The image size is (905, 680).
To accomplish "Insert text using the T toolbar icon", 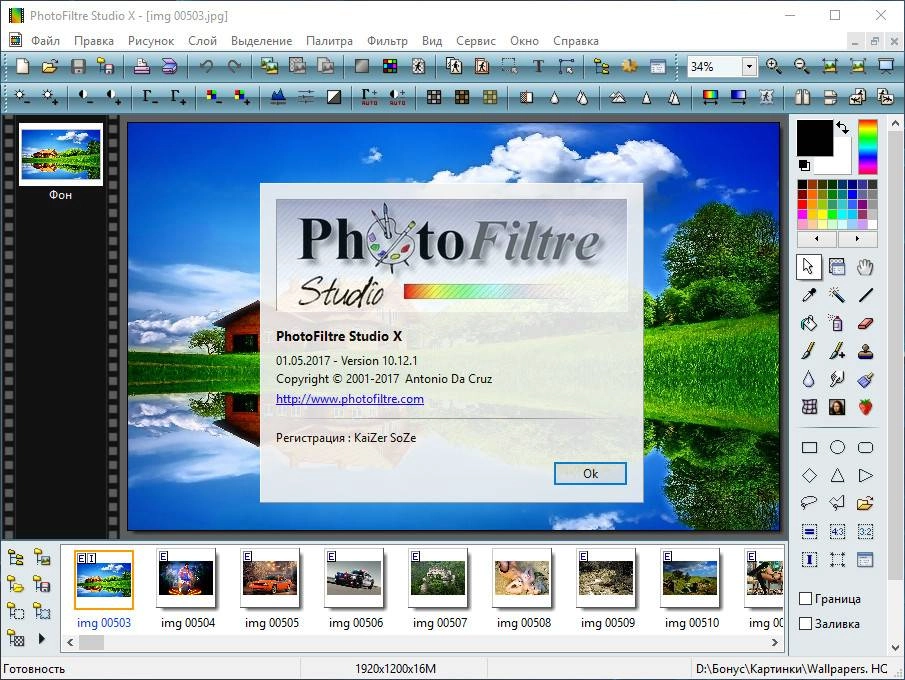I will (x=538, y=66).
